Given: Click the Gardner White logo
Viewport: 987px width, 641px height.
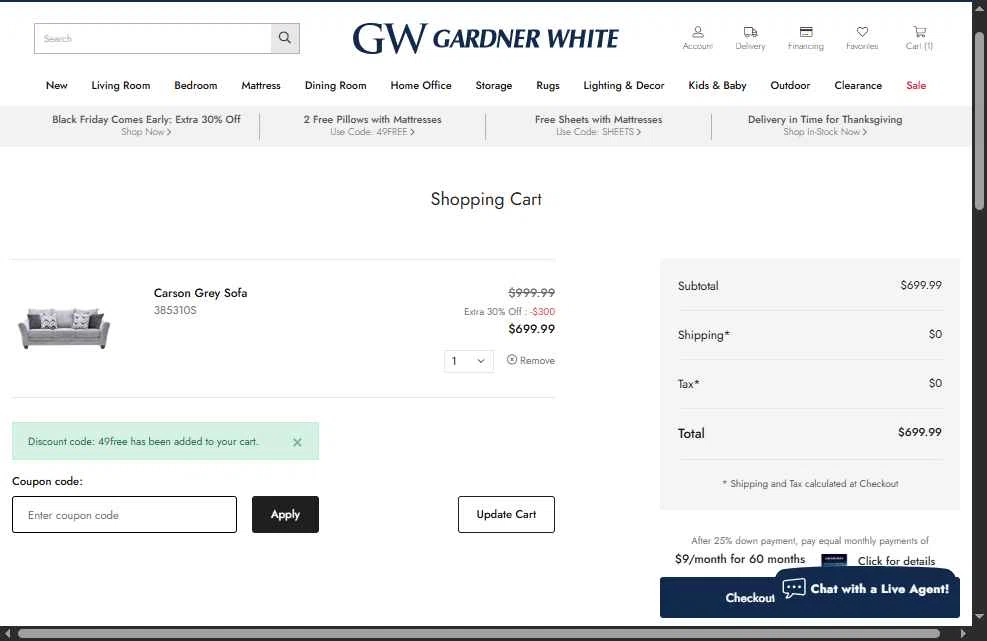Looking at the screenshot, I should click(x=485, y=38).
